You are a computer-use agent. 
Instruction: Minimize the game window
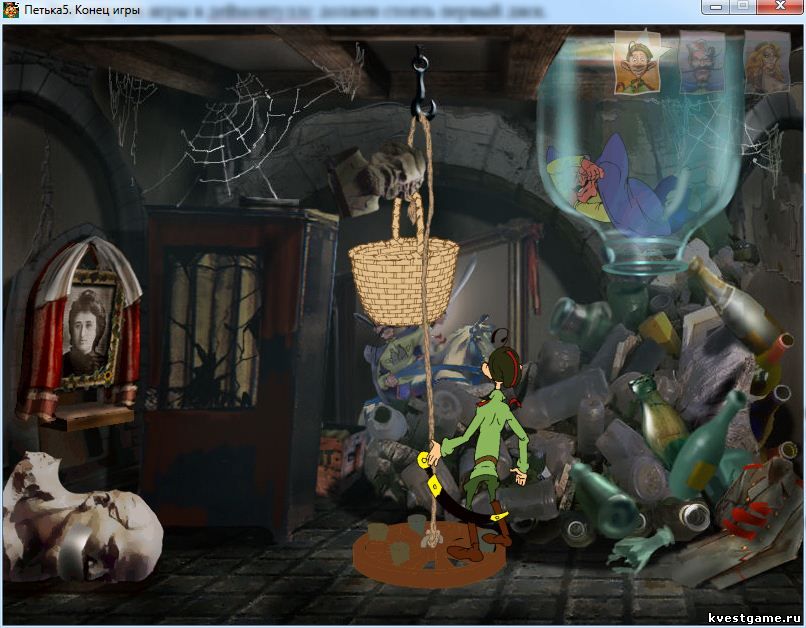pos(716,7)
